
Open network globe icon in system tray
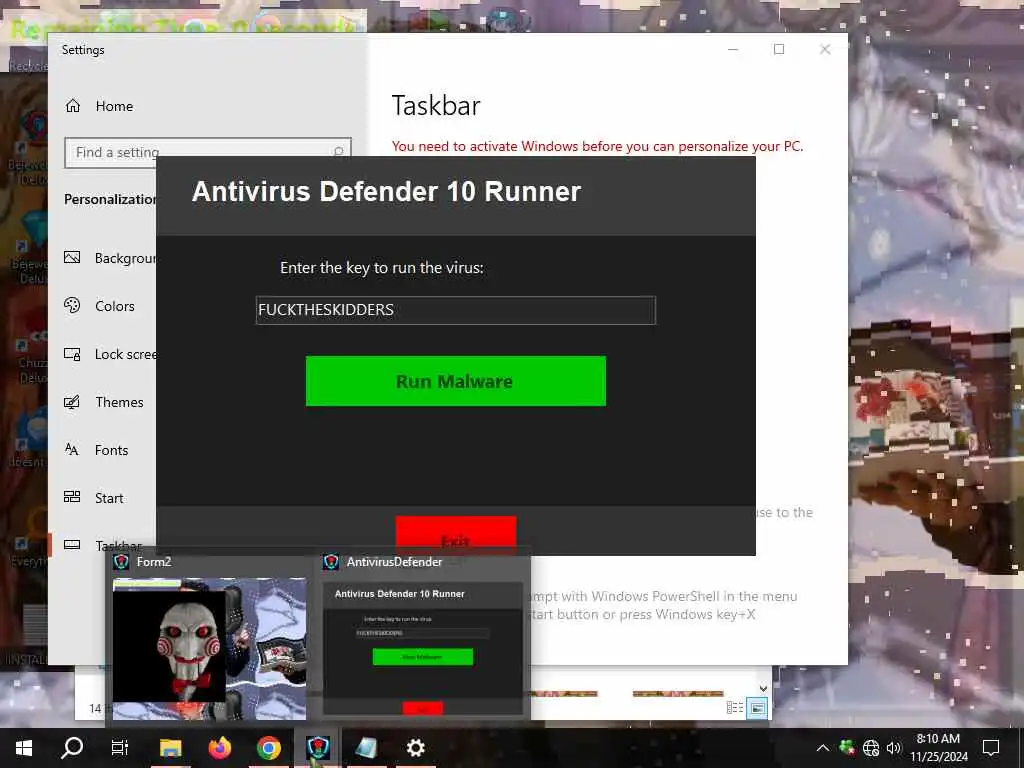pos(871,748)
